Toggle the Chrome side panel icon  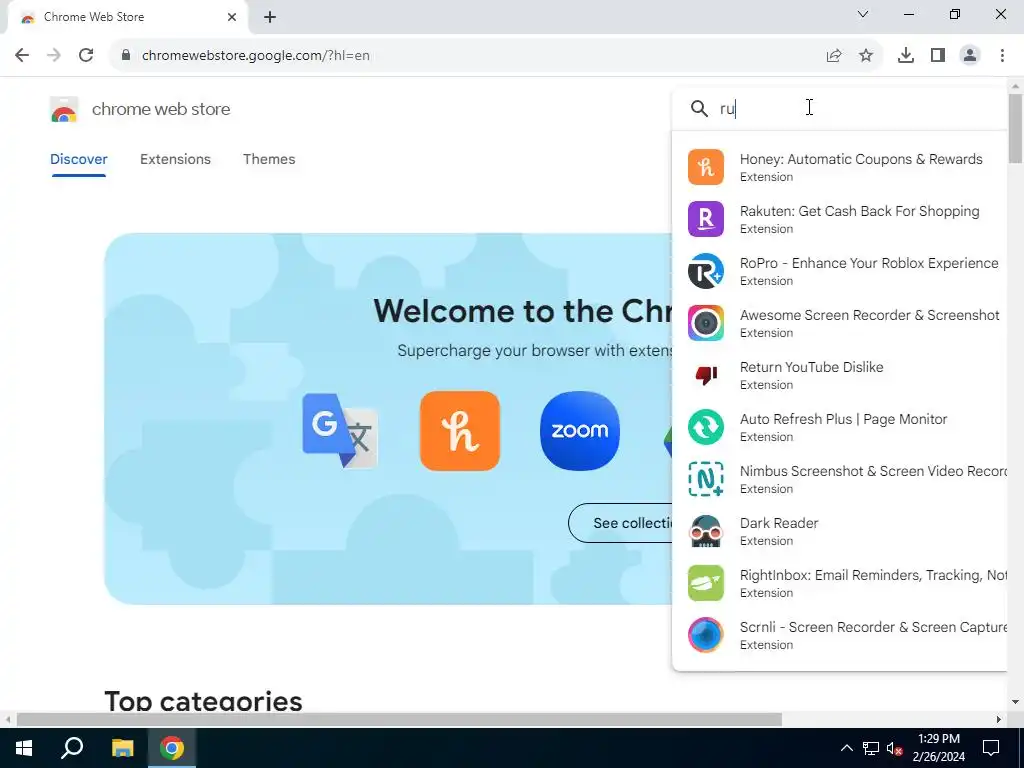(x=938, y=56)
